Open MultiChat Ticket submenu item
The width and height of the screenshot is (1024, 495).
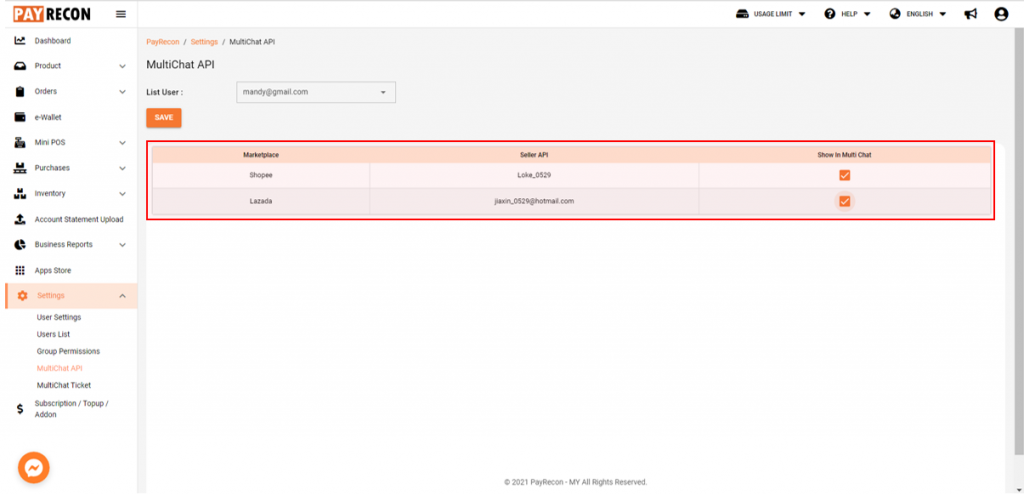(64, 385)
